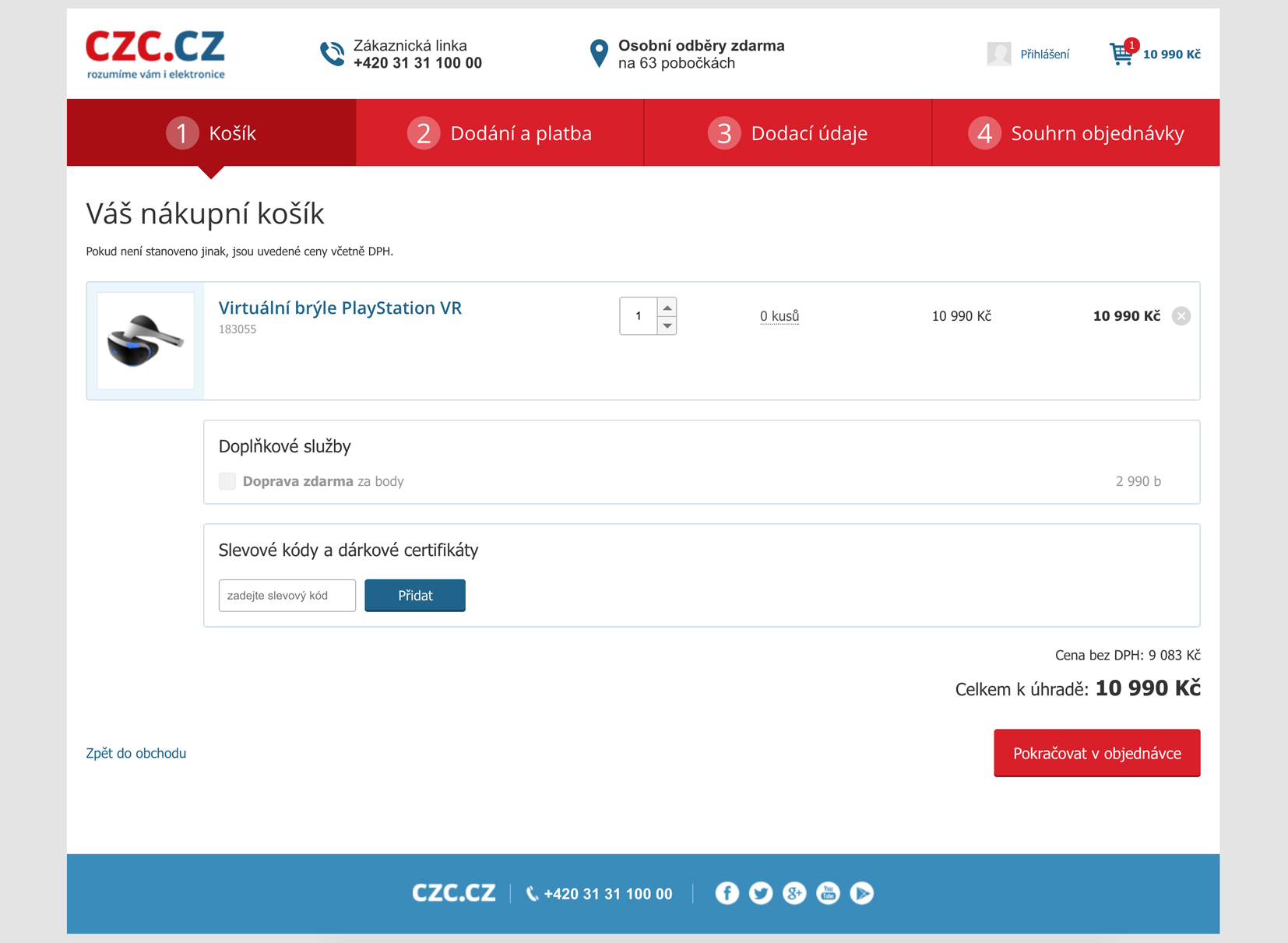This screenshot has height=943, width=1288.
Task: Go to Dodací údaje step
Action: coord(788,132)
